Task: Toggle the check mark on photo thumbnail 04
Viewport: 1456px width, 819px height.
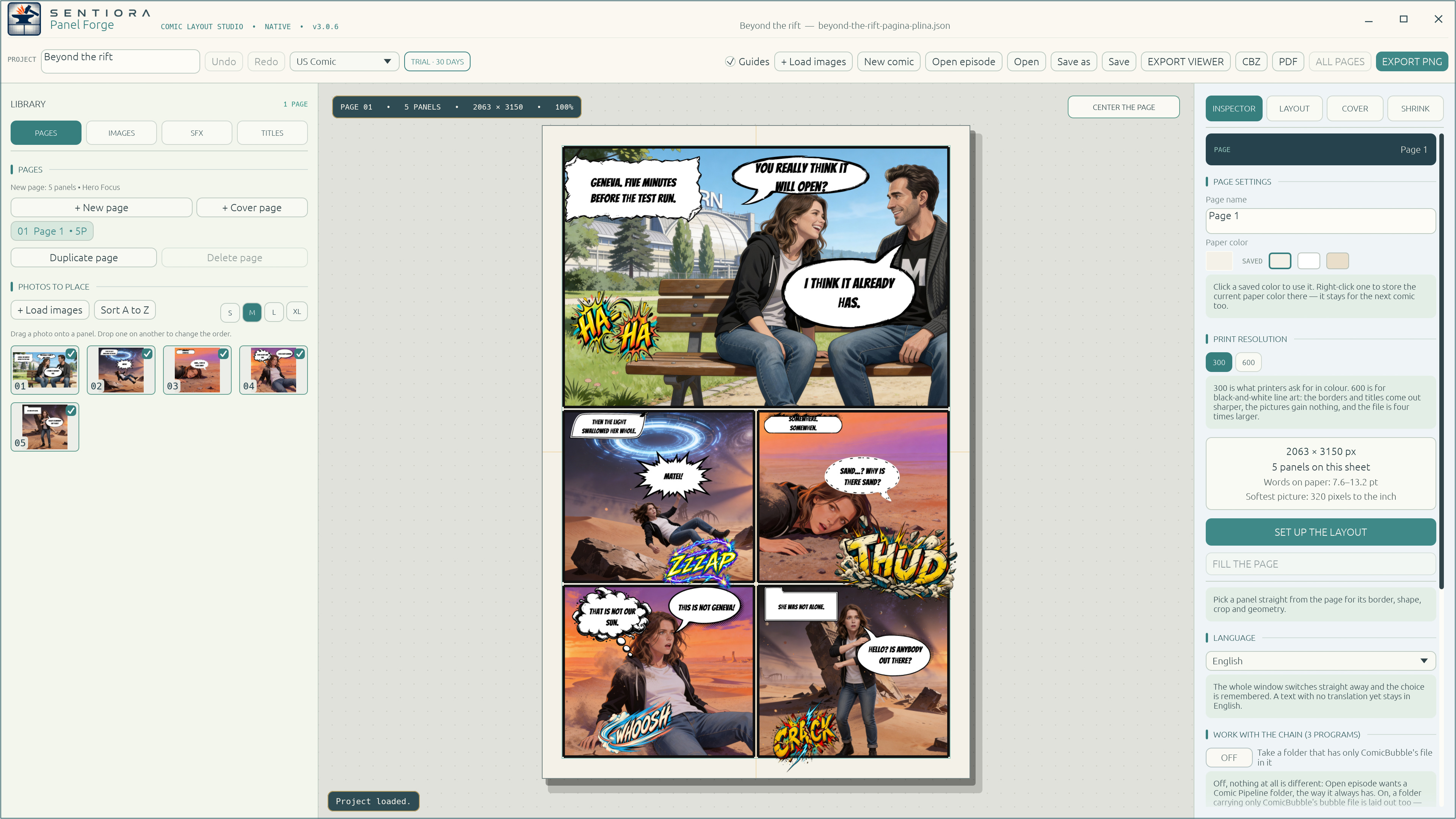Action: point(300,354)
